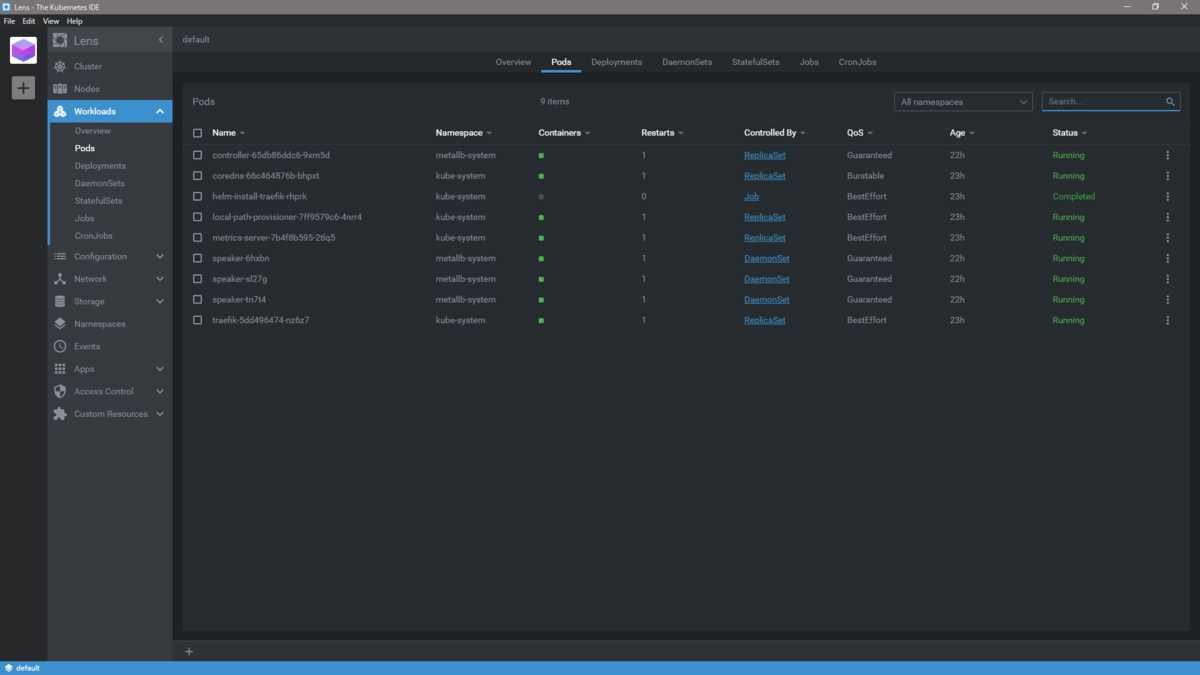Click the Completed status of helm-install-traefik

tap(1073, 196)
